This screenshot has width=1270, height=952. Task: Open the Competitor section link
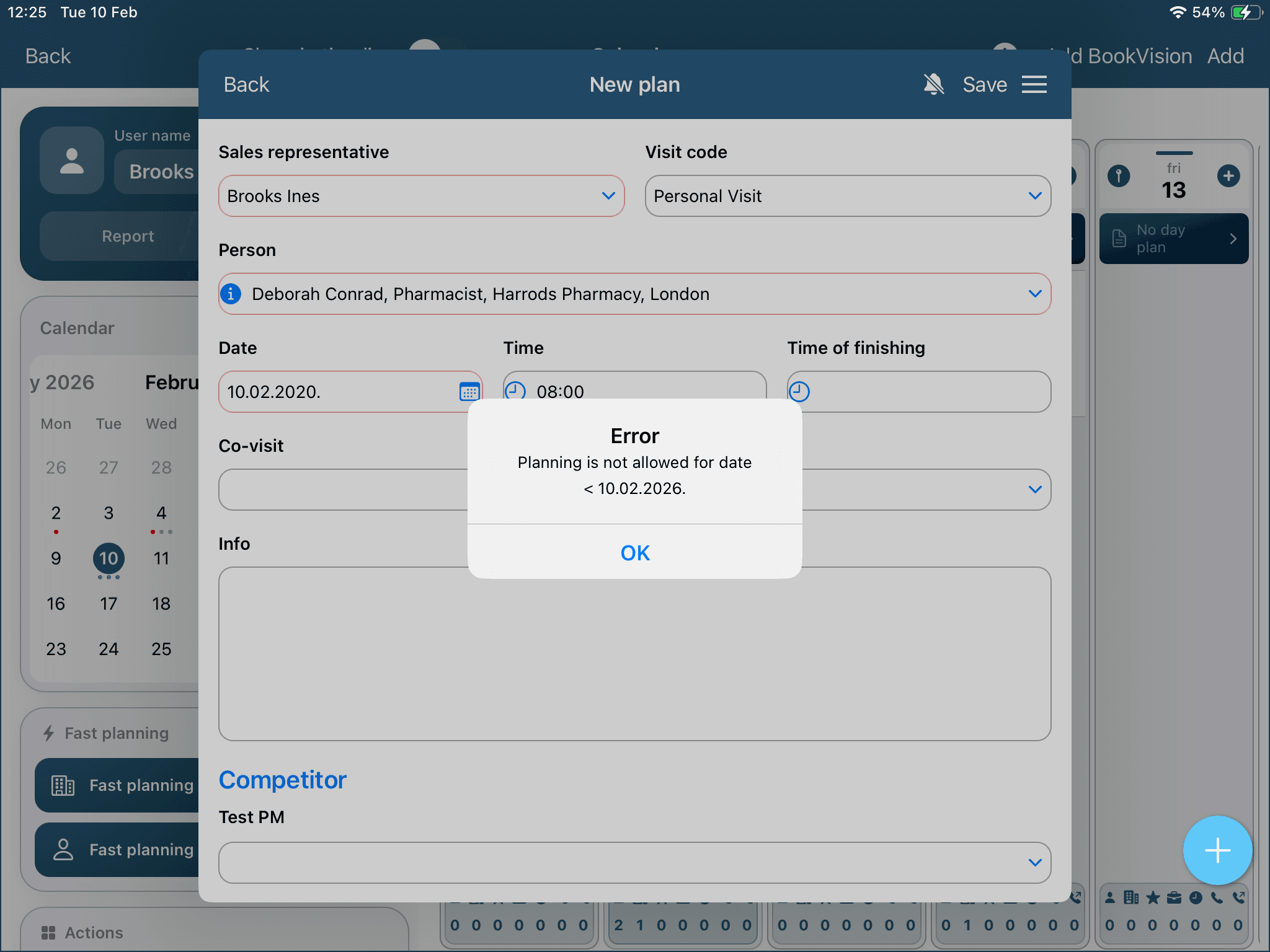pos(282,780)
